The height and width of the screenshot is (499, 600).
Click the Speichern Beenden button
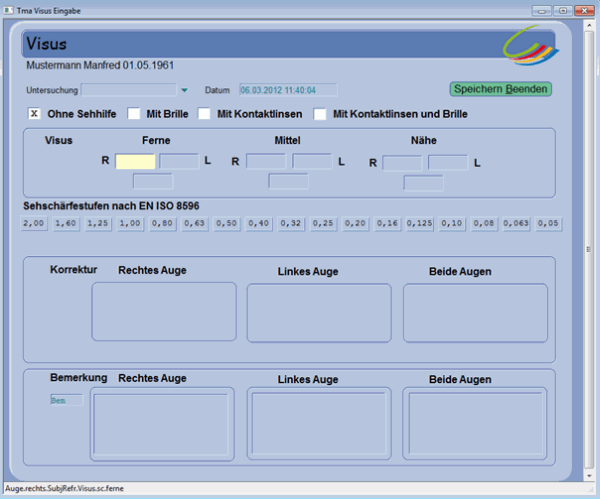tap(500, 89)
